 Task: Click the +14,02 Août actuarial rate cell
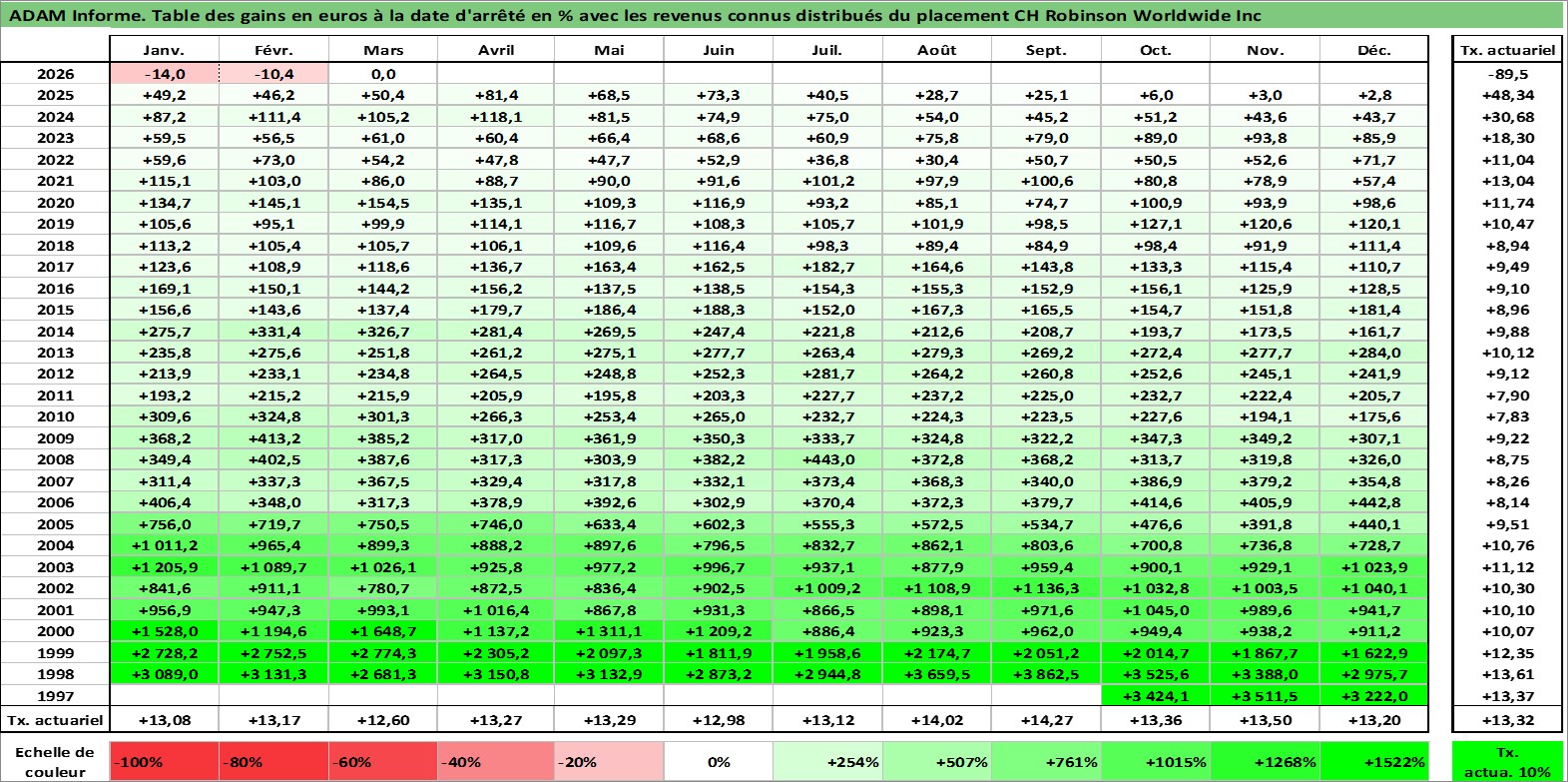[x=936, y=720]
